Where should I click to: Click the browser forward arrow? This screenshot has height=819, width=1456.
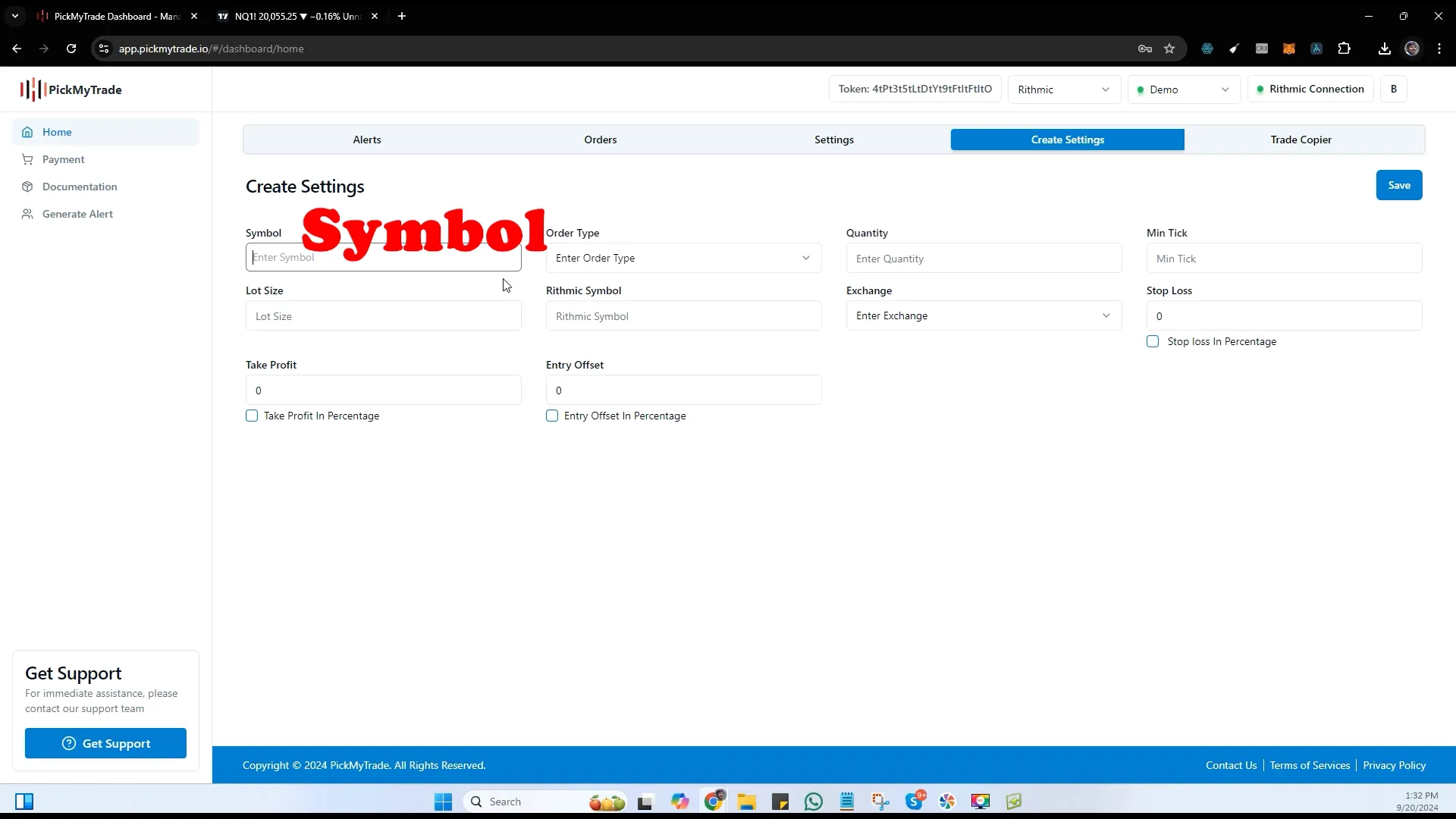pyautogui.click(x=44, y=49)
